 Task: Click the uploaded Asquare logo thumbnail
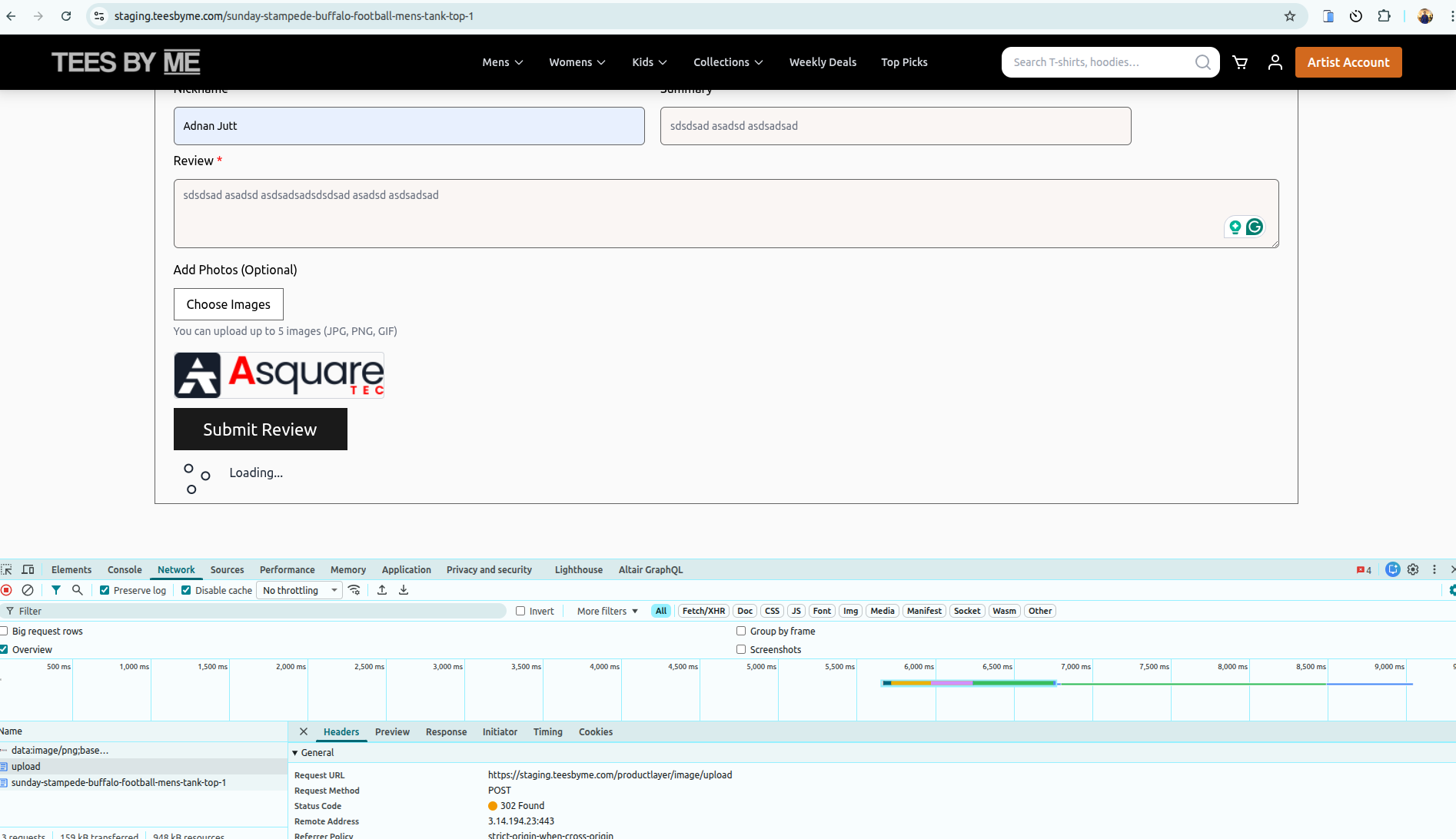pos(279,375)
